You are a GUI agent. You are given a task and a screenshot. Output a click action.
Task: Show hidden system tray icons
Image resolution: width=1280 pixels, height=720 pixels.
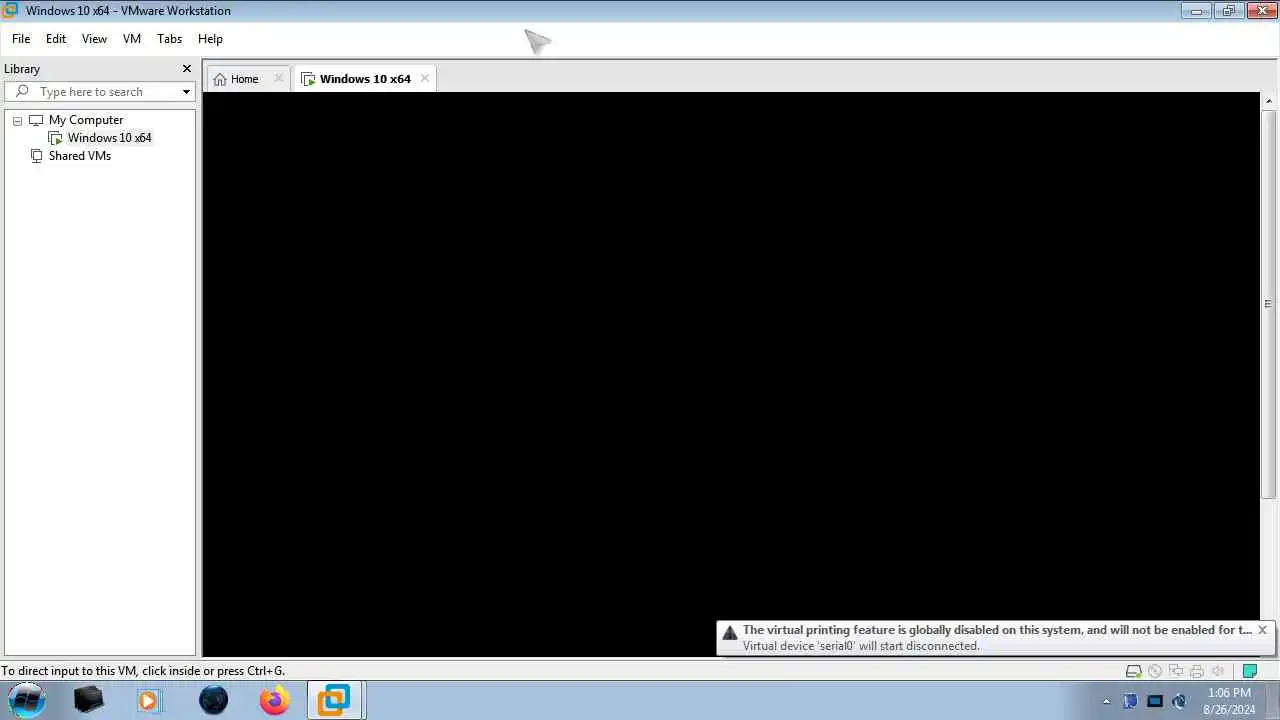point(1106,701)
